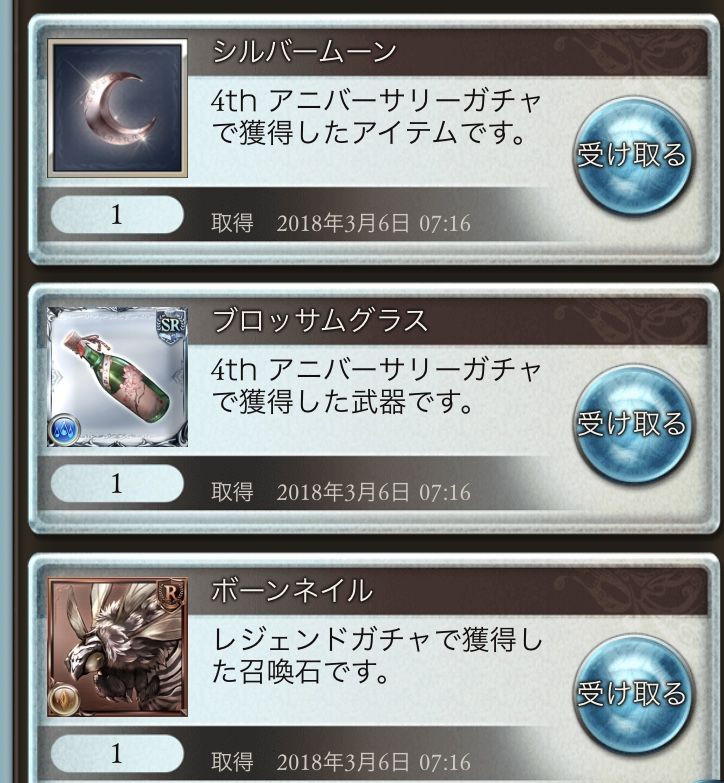Claim Blossom Glass with 受け取る button
This screenshot has height=783, width=724.
click(x=632, y=424)
